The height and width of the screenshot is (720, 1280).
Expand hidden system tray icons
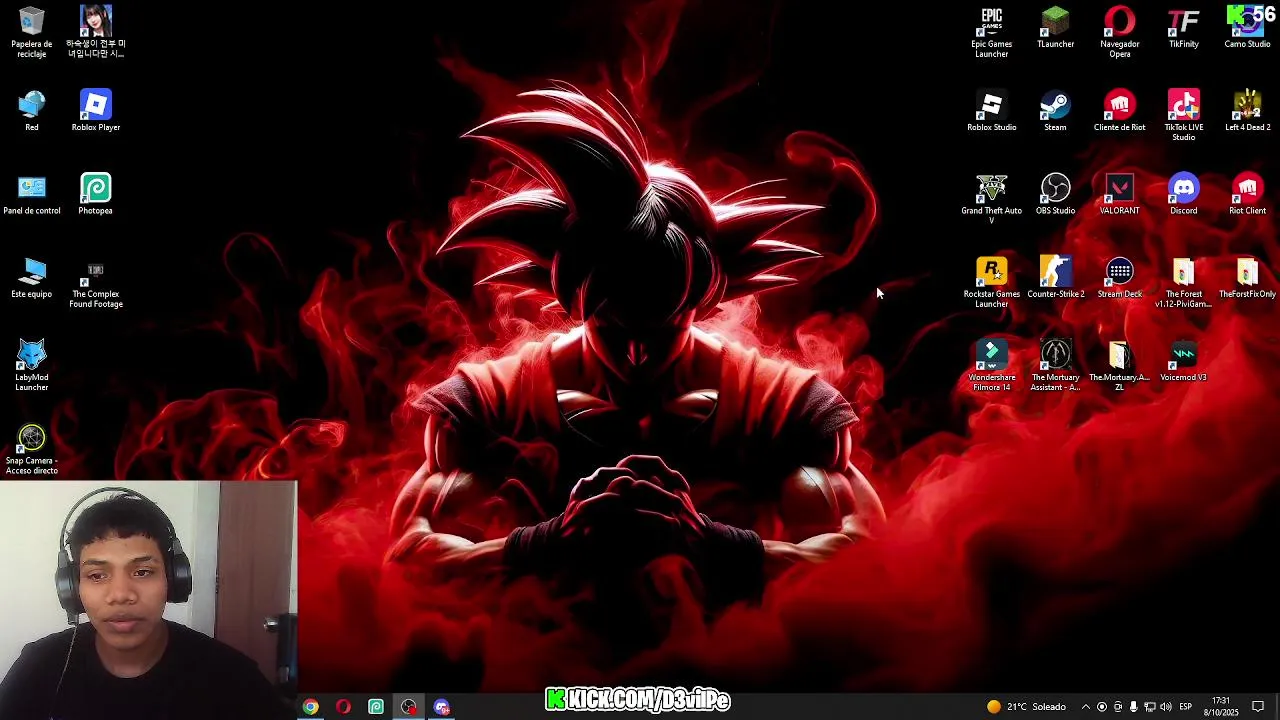click(x=1085, y=707)
